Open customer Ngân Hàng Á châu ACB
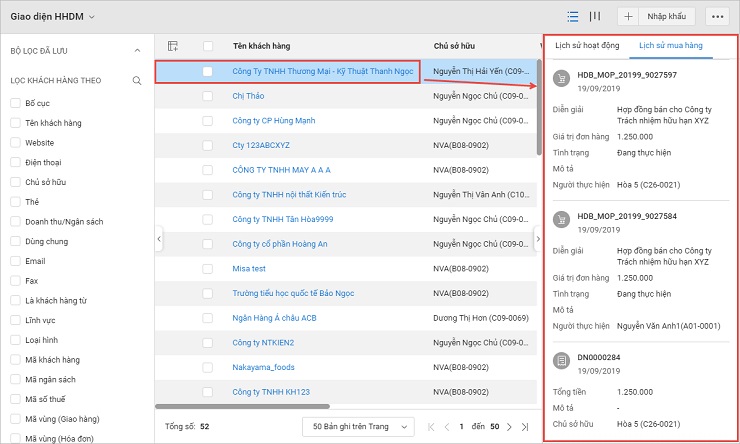Viewport: 740px width, 444px height. click(x=274, y=318)
